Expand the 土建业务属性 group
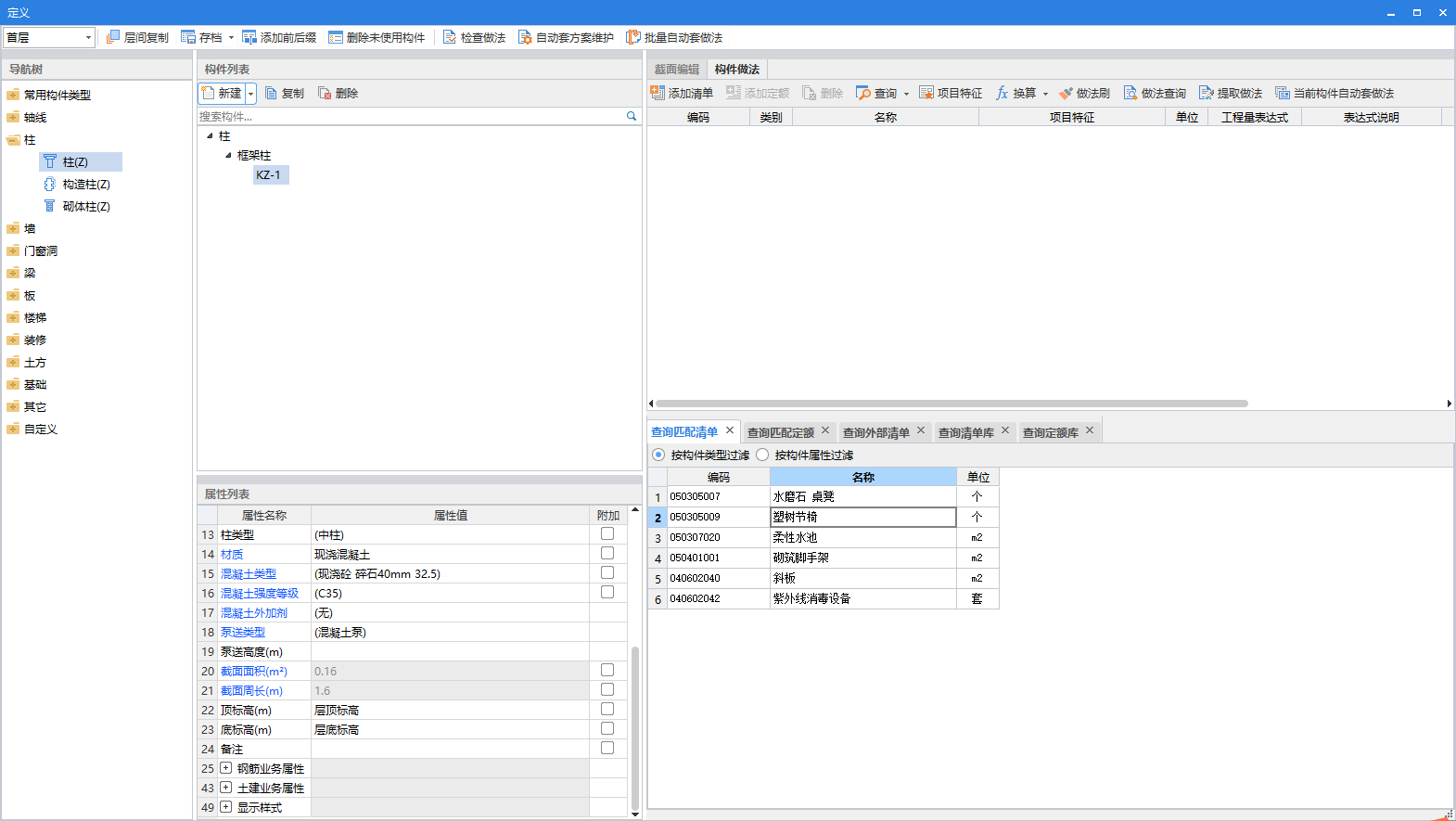 [225, 788]
